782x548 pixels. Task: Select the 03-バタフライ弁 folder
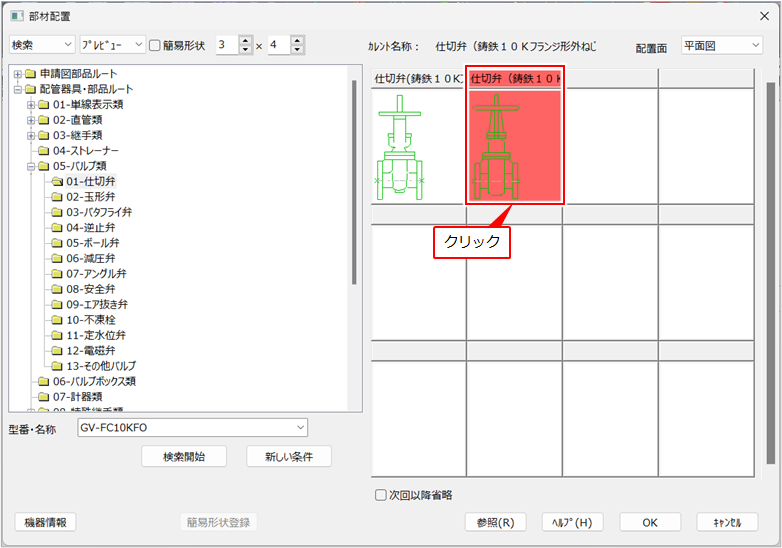tap(98, 212)
